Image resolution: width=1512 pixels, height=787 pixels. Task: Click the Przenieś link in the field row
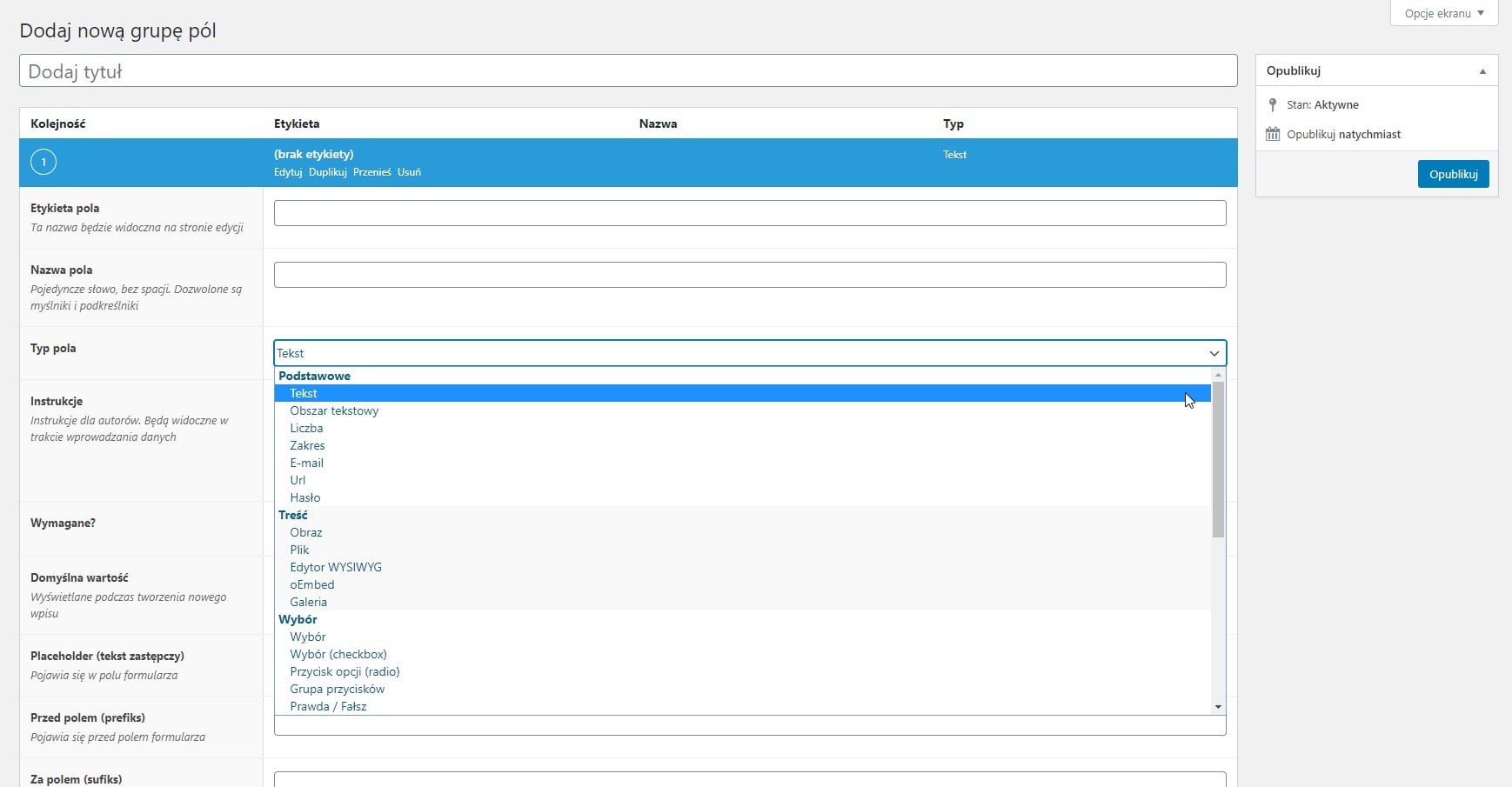[x=371, y=172]
